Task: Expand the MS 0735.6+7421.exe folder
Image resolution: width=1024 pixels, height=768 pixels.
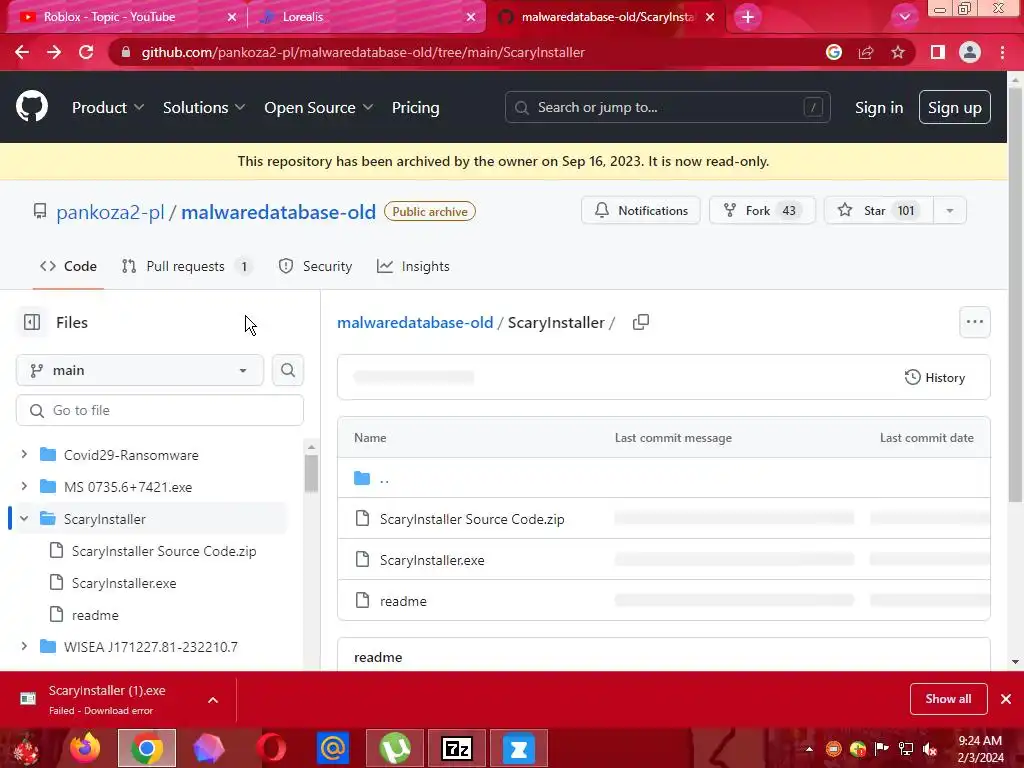Action: [x=24, y=487]
